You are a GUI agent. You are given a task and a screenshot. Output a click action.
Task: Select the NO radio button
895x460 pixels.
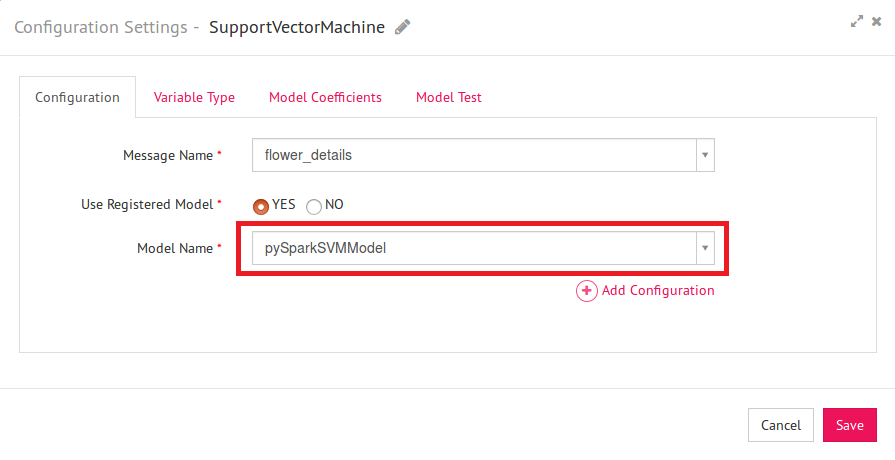314,205
